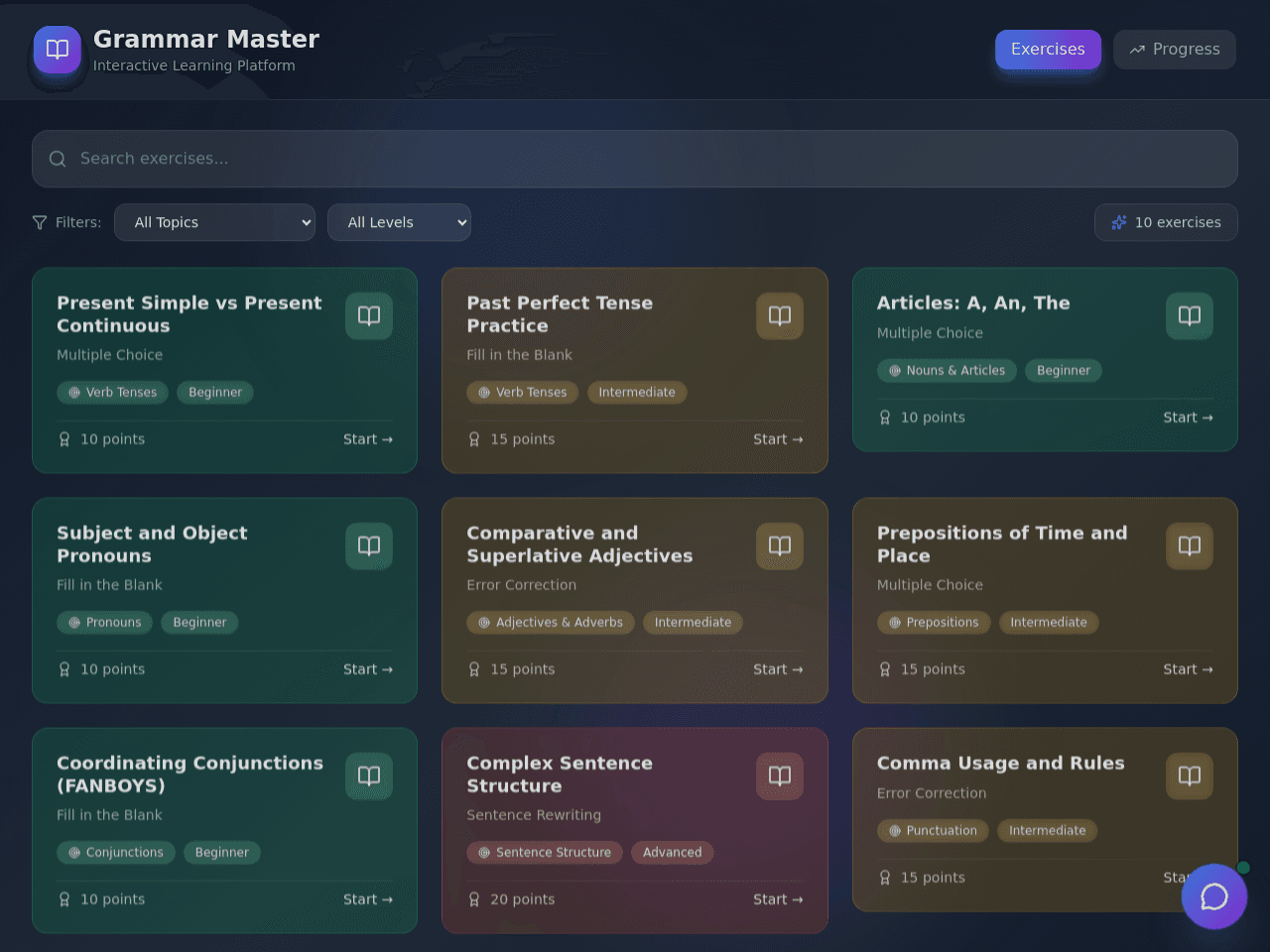Open the All Topics dropdown

pos(214,222)
